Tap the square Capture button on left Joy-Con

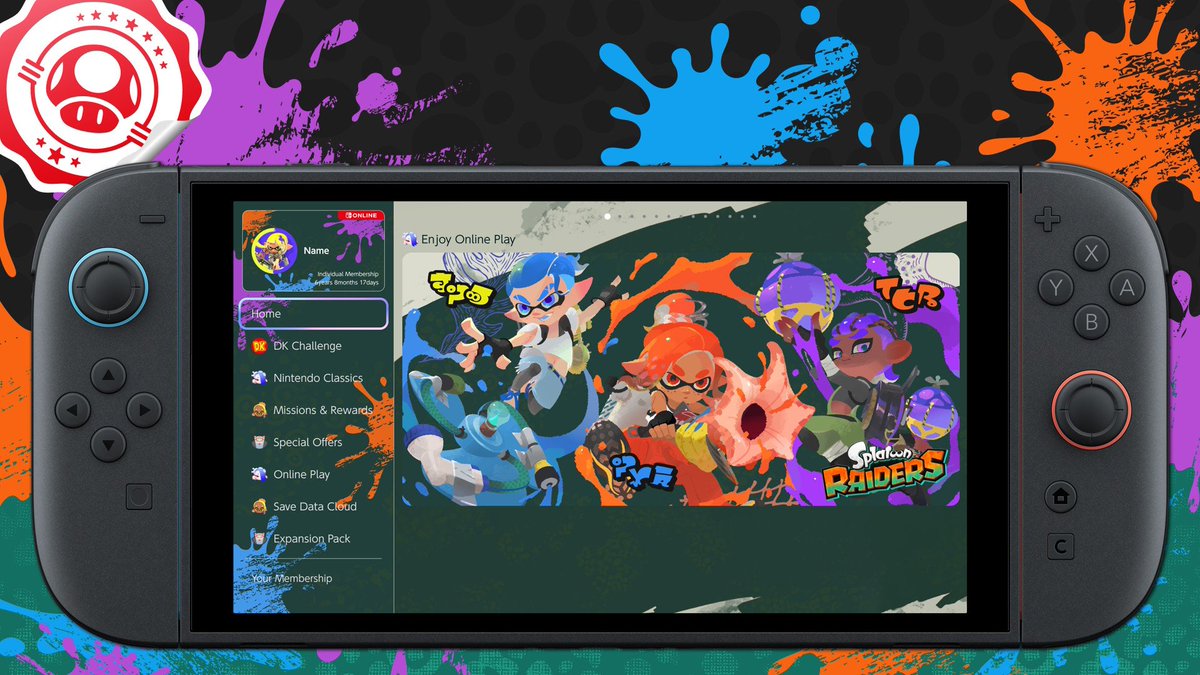tap(139, 496)
